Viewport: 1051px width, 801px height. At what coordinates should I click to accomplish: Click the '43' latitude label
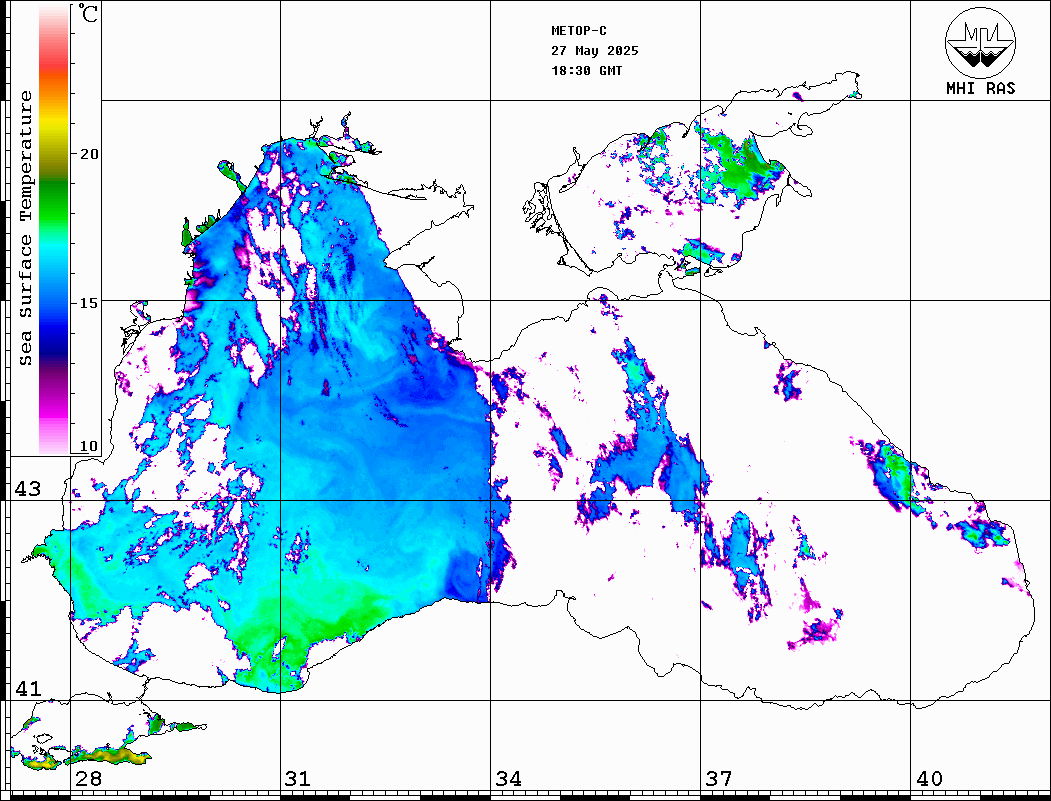click(28, 489)
